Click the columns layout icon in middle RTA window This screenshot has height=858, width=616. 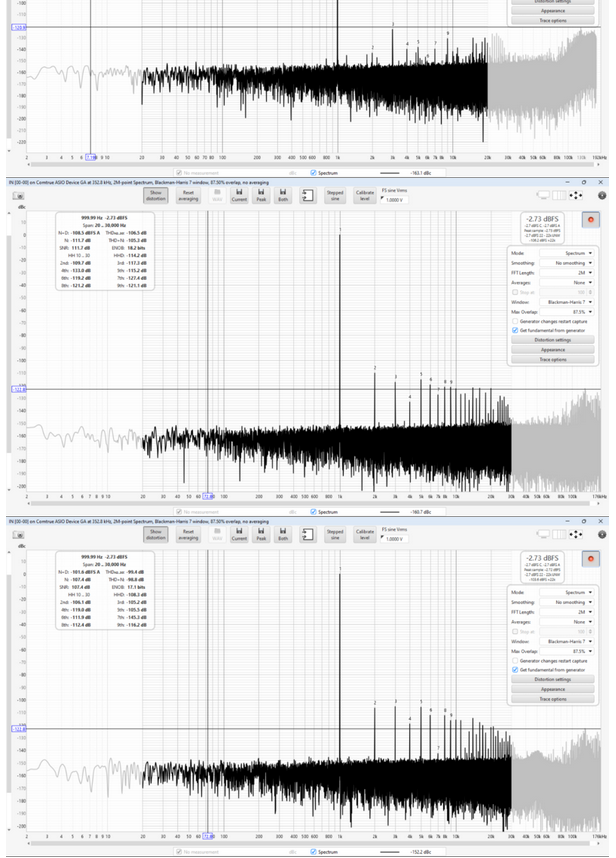coord(559,195)
